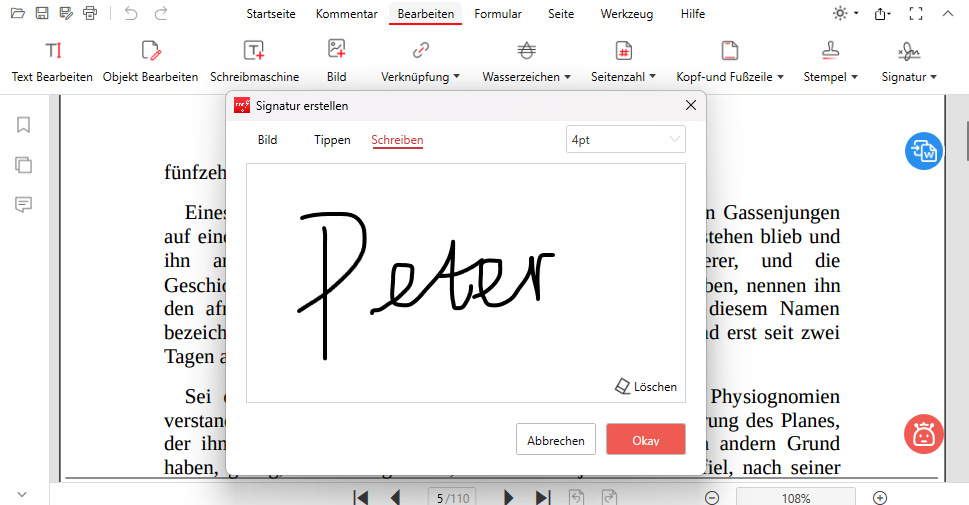Close the Signatur erstellen dialog
This screenshot has width=969, height=505.
691,106
